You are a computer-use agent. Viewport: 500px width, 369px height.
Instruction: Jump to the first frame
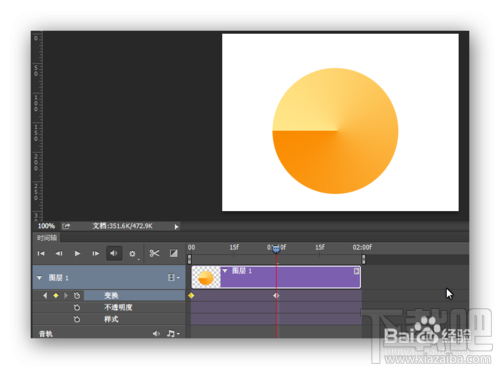[x=41, y=254]
